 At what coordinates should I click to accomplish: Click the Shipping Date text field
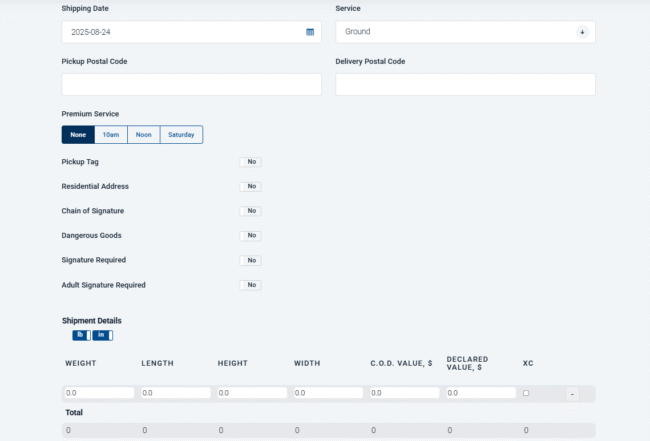coord(180,32)
